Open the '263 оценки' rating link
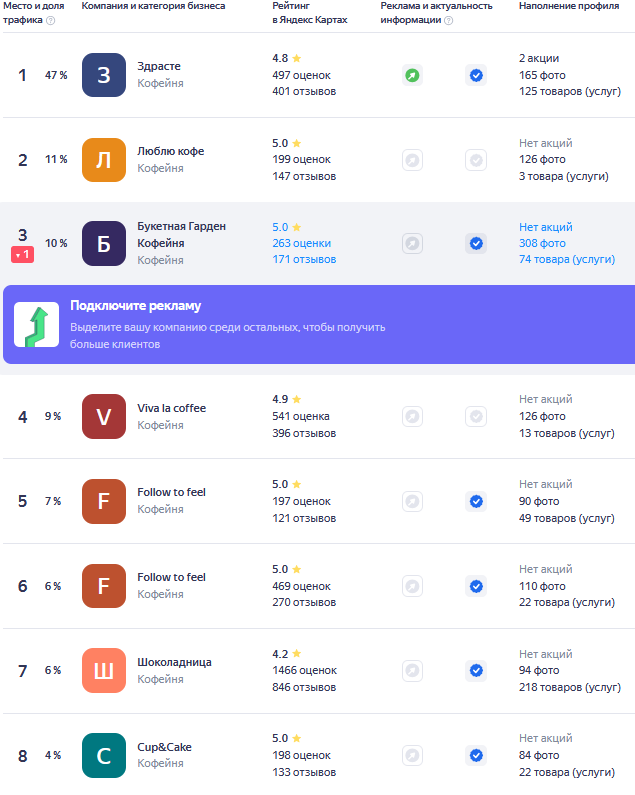The height and width of the screenshot is (795, 635). (x=301, y=243)
